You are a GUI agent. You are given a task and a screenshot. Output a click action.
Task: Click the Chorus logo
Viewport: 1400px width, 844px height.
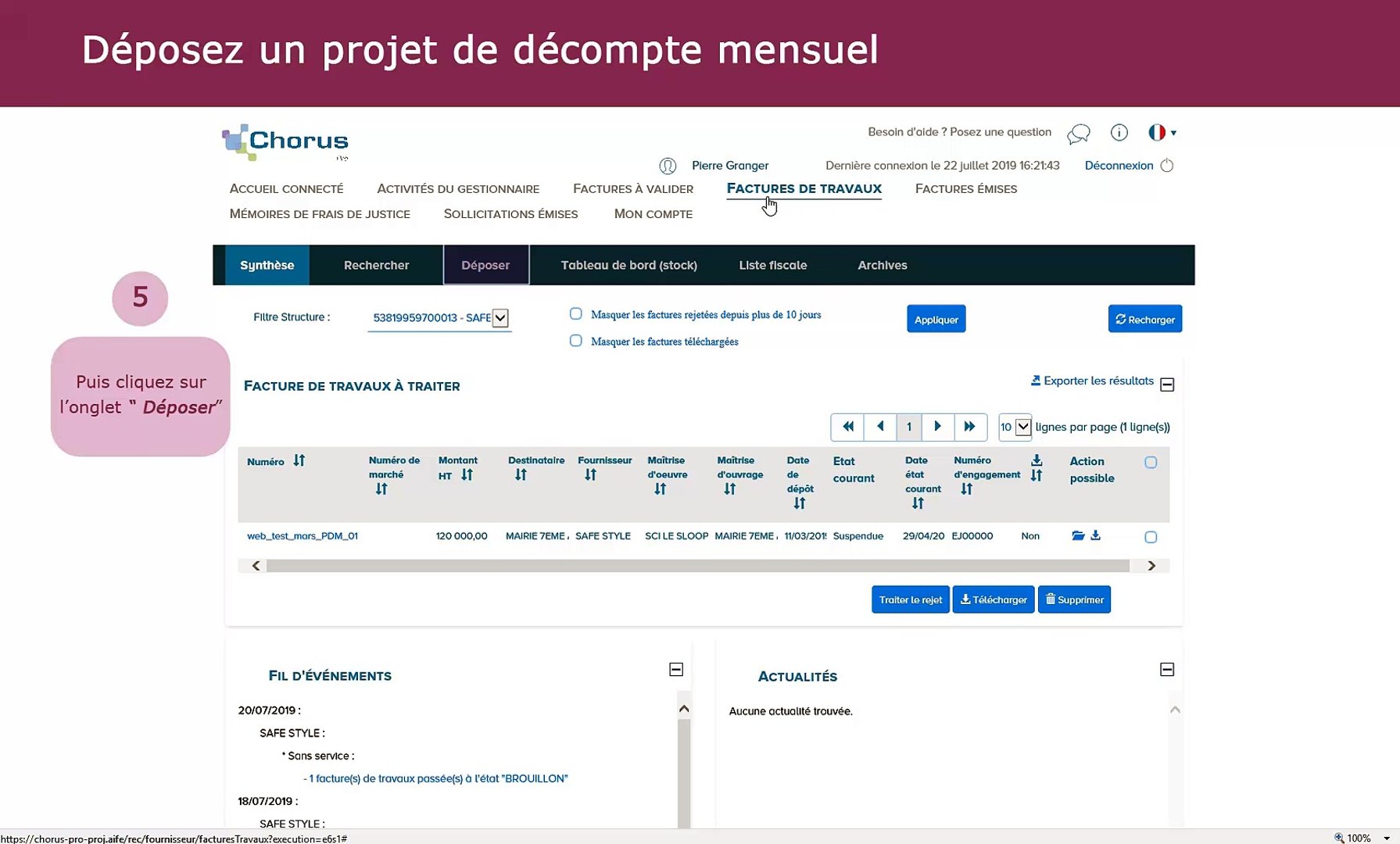tap(285, 142)
